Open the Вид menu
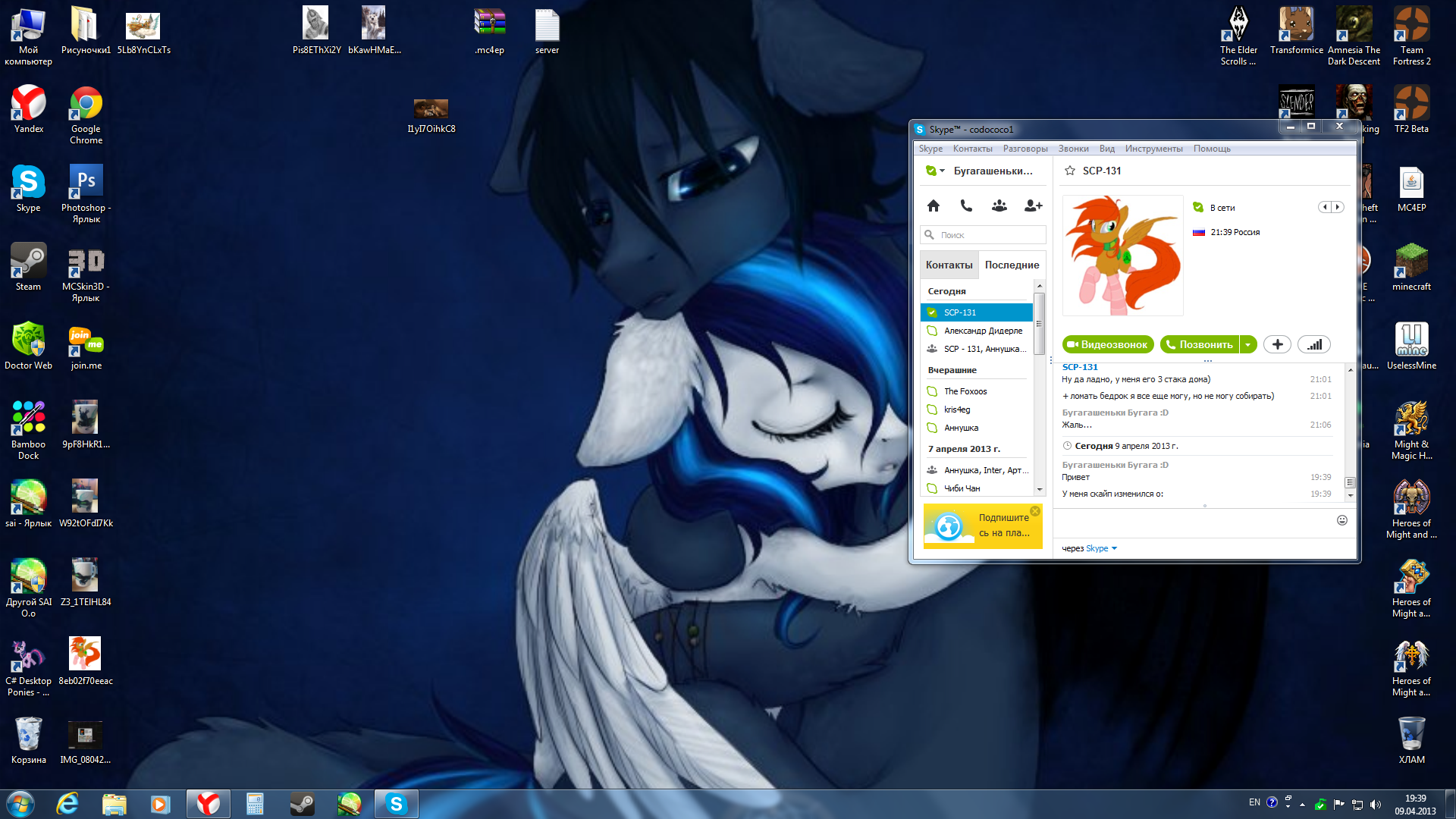 [x=1107, y=149]
